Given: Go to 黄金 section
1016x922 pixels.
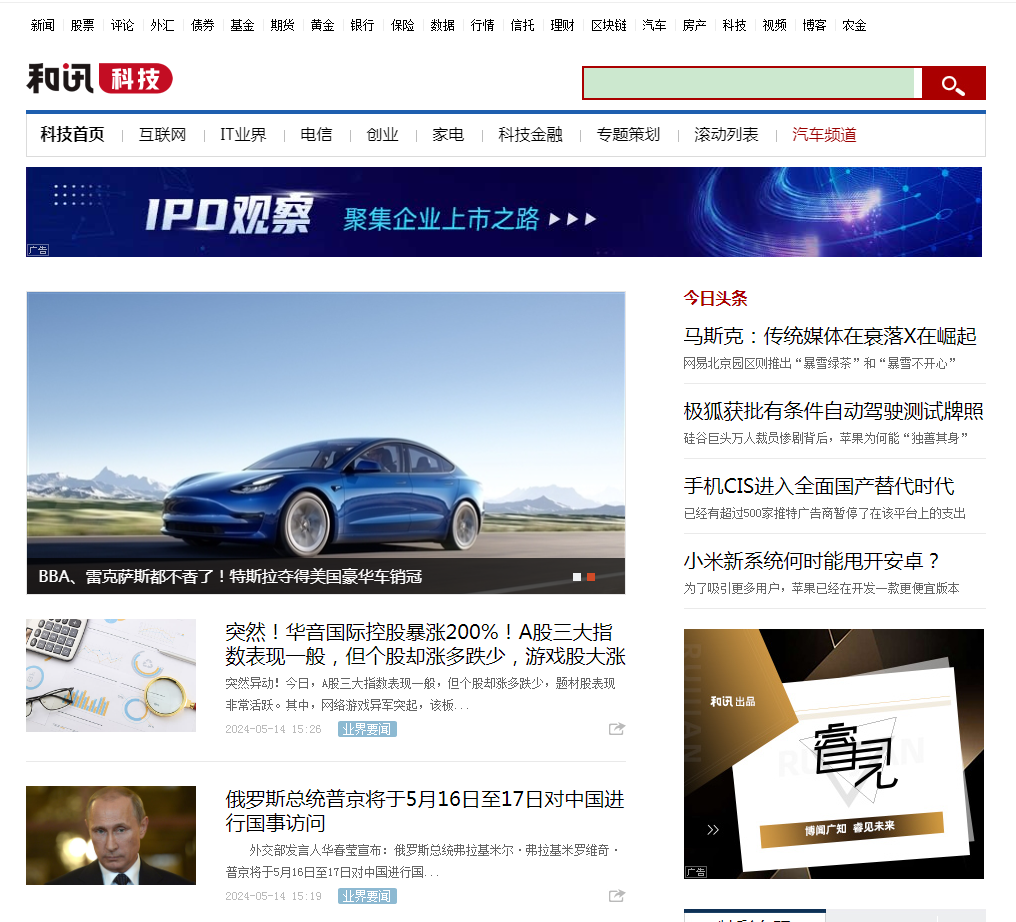Looking at the screenshot, I should [x=323, y=25].
